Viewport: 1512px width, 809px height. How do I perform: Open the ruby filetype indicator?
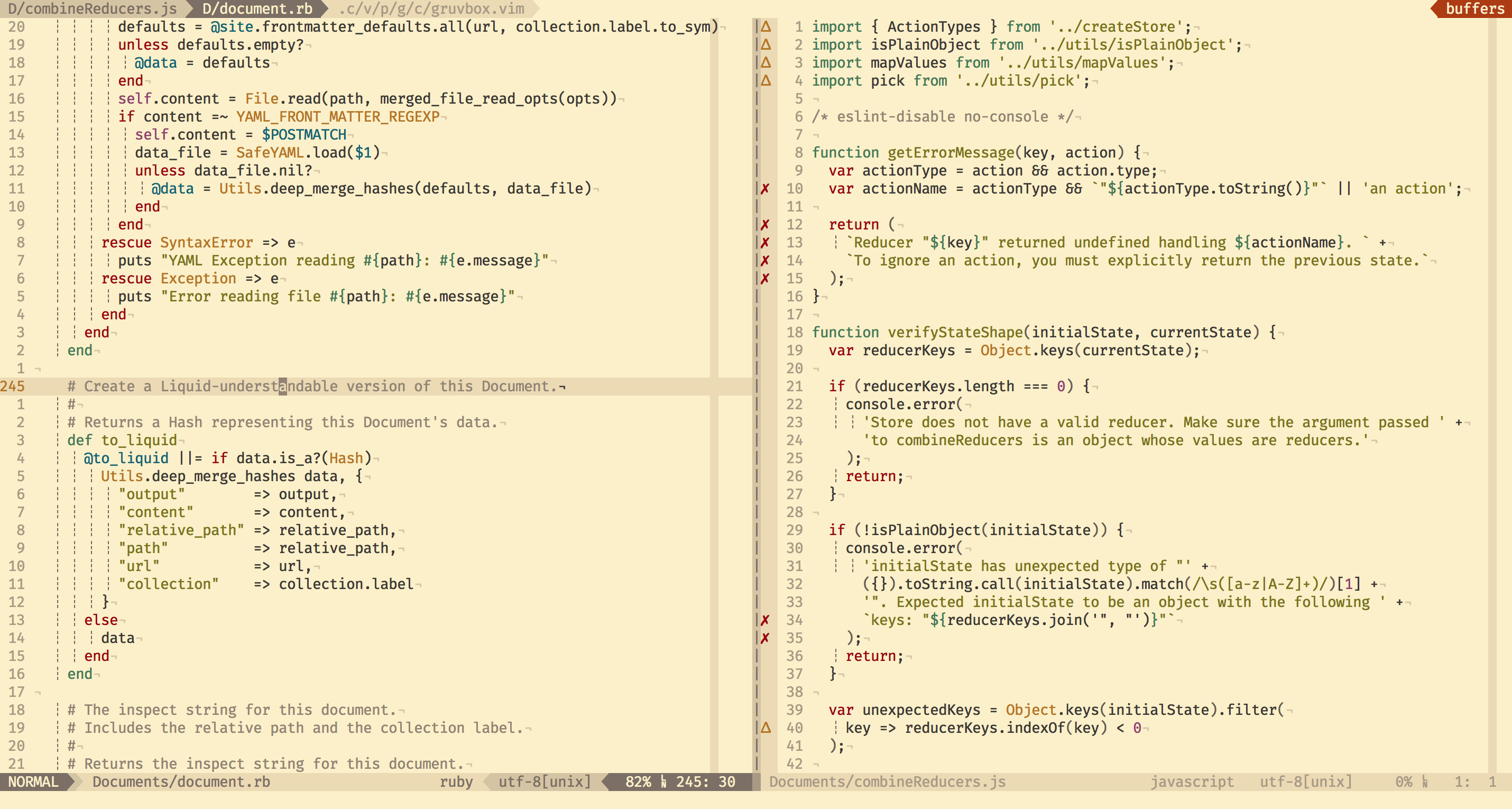pyautogui.click(x=457, y=782)
